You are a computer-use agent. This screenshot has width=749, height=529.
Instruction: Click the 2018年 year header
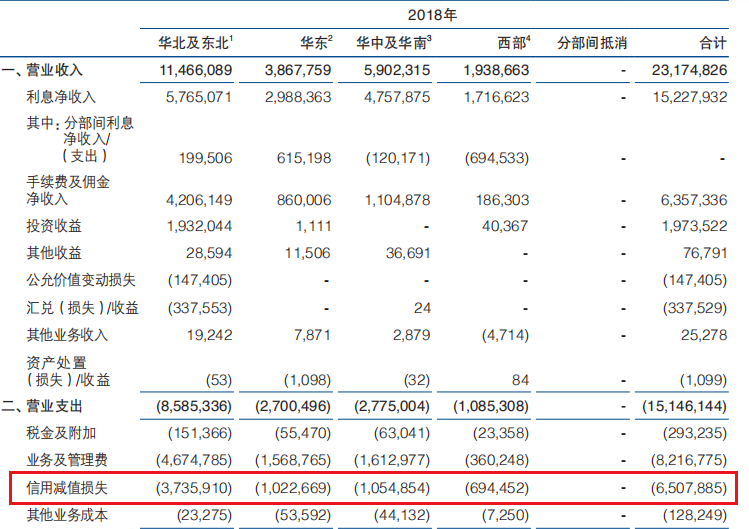tap(430, 15)
